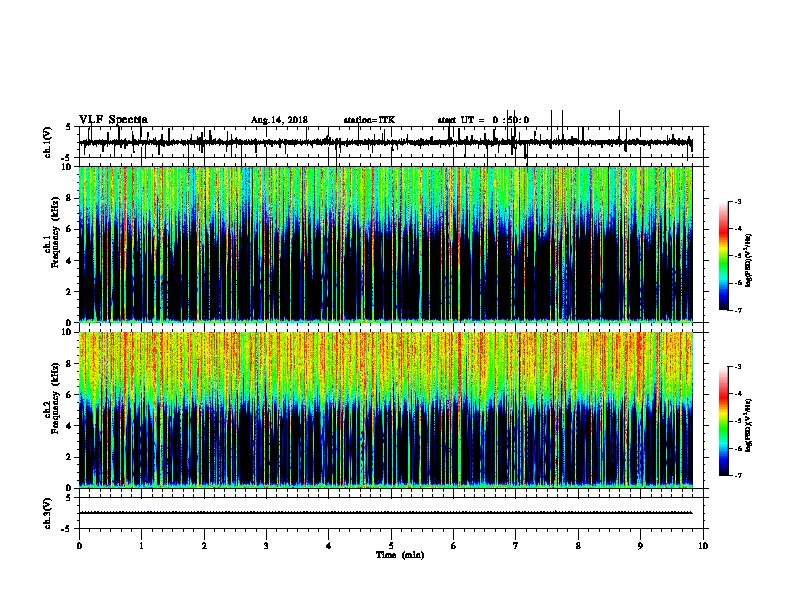Click inside the ch.2 spectrogram panel
This screenshot has height=612, width=792.
point(386,410)
